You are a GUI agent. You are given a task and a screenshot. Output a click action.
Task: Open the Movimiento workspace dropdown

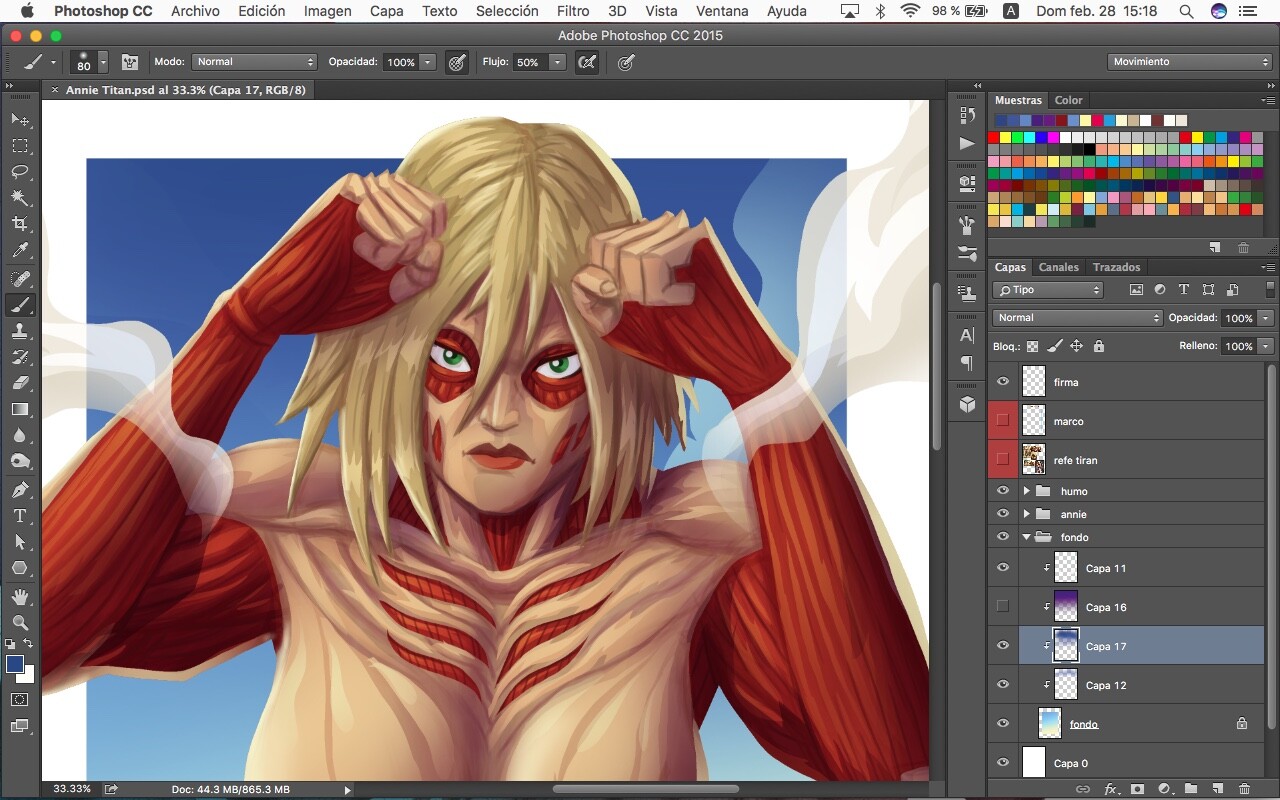pos(1190,62)
